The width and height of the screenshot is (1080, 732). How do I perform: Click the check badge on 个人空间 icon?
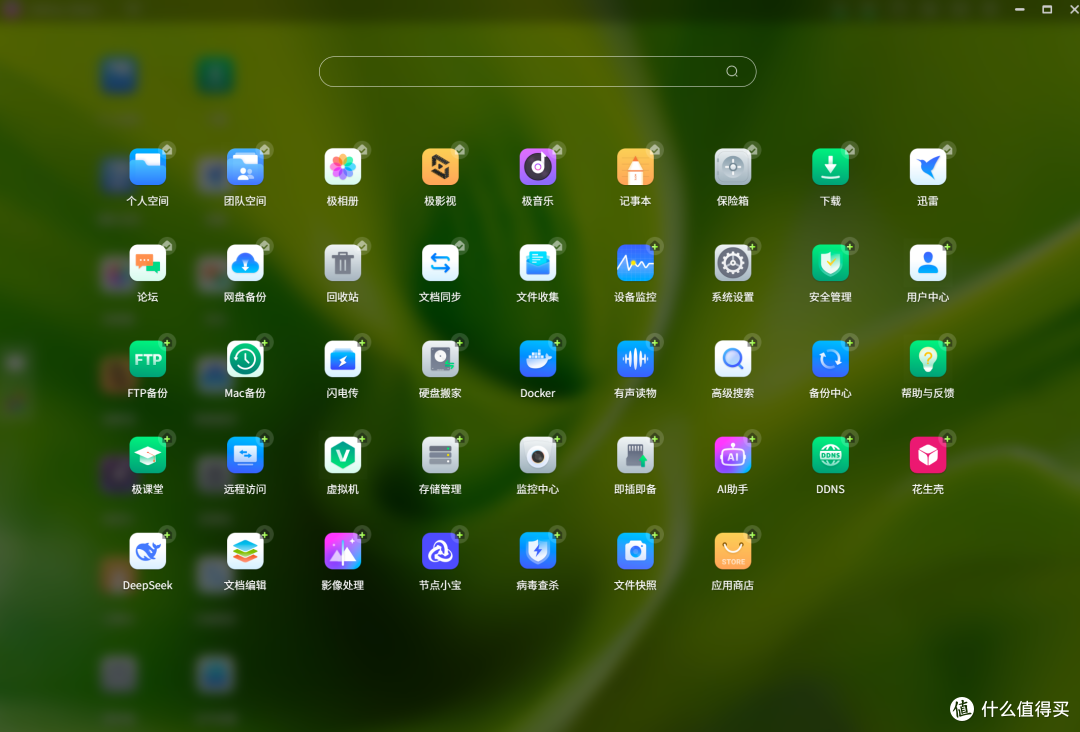tap(167, 150)
